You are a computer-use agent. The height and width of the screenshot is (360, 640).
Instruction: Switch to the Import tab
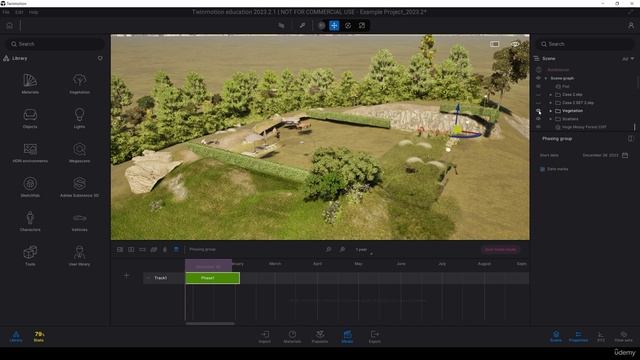(x=264, y=336)
